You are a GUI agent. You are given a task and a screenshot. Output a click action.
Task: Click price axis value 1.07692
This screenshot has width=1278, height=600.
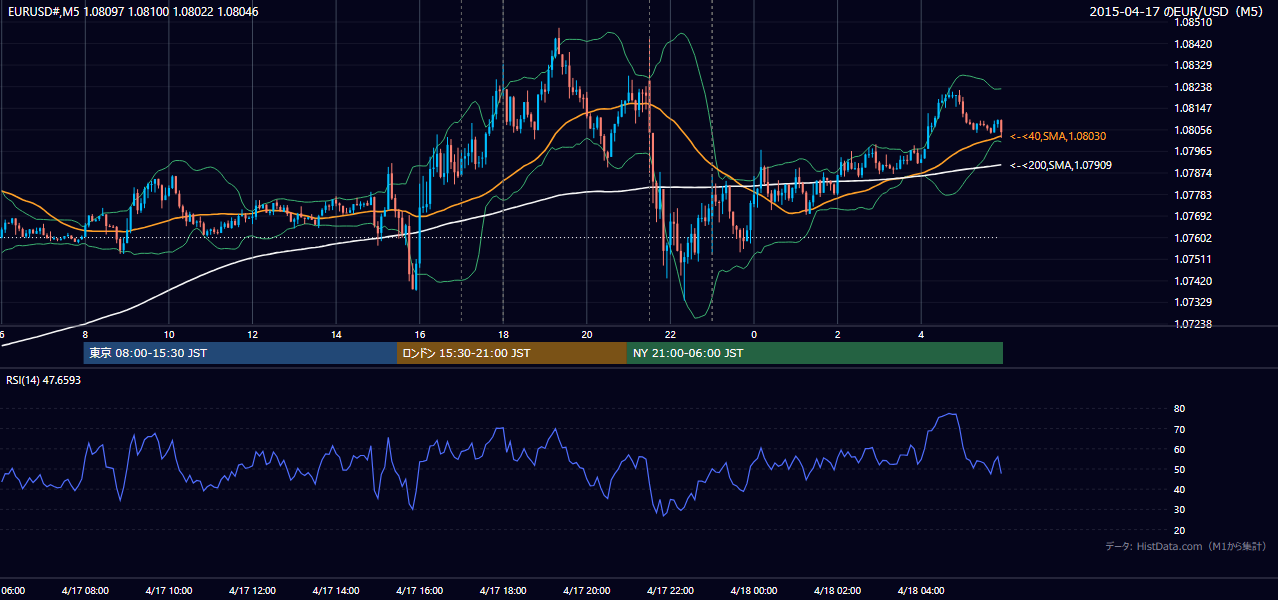(1193, 216)
